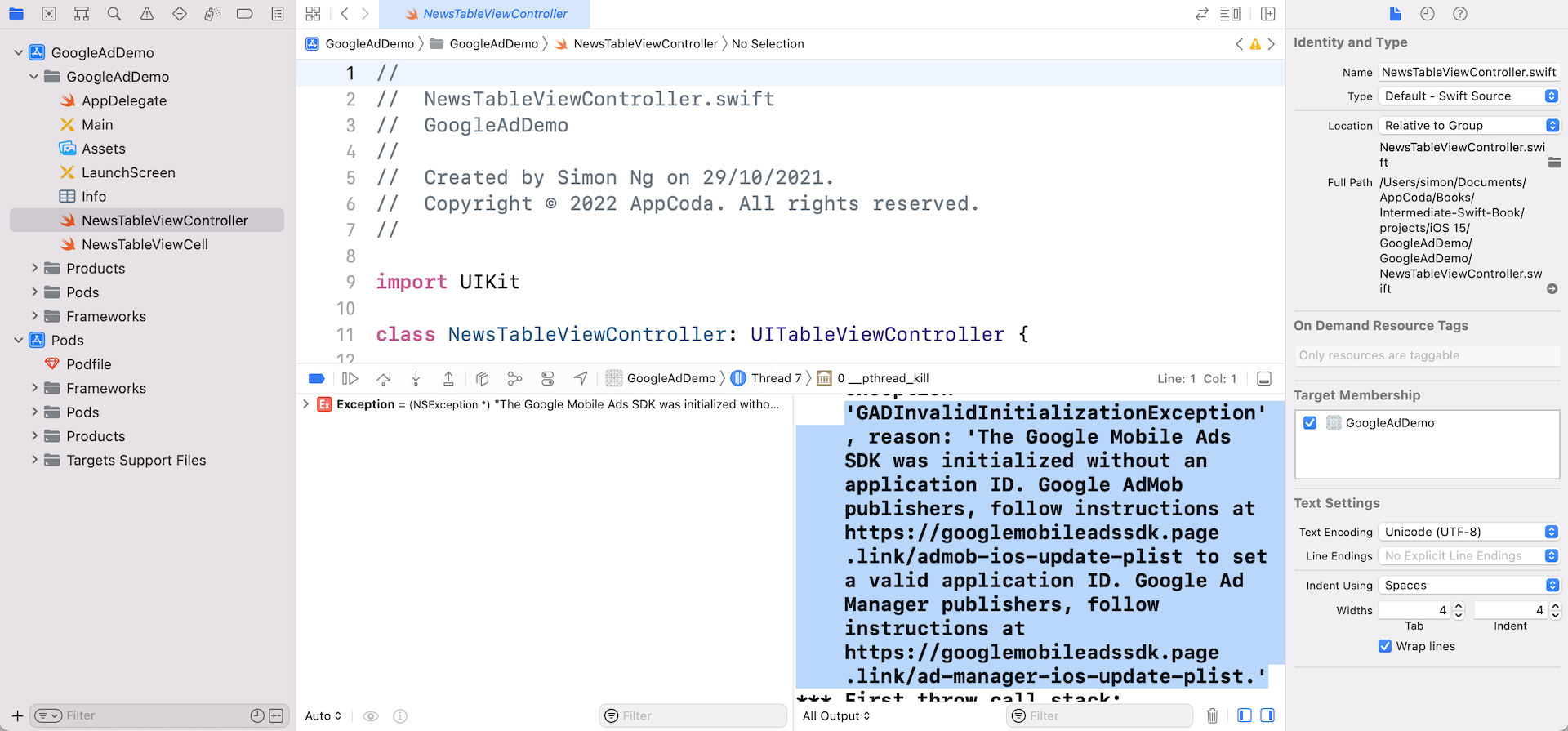Expand the Exception variable row
This screenshot has height=731, width=1568.
click(x=306, y=404)
